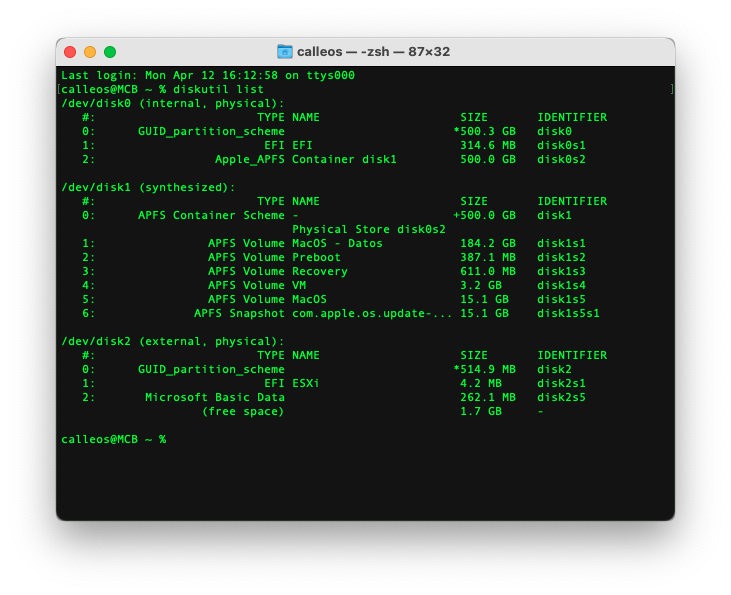
Task: Click the 'diskutil list' command text
Action: 219,90
